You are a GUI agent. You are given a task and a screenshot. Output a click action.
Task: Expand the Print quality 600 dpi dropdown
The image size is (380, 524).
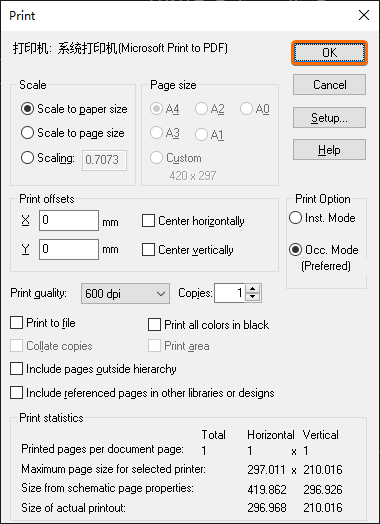[x=125, y=294]
